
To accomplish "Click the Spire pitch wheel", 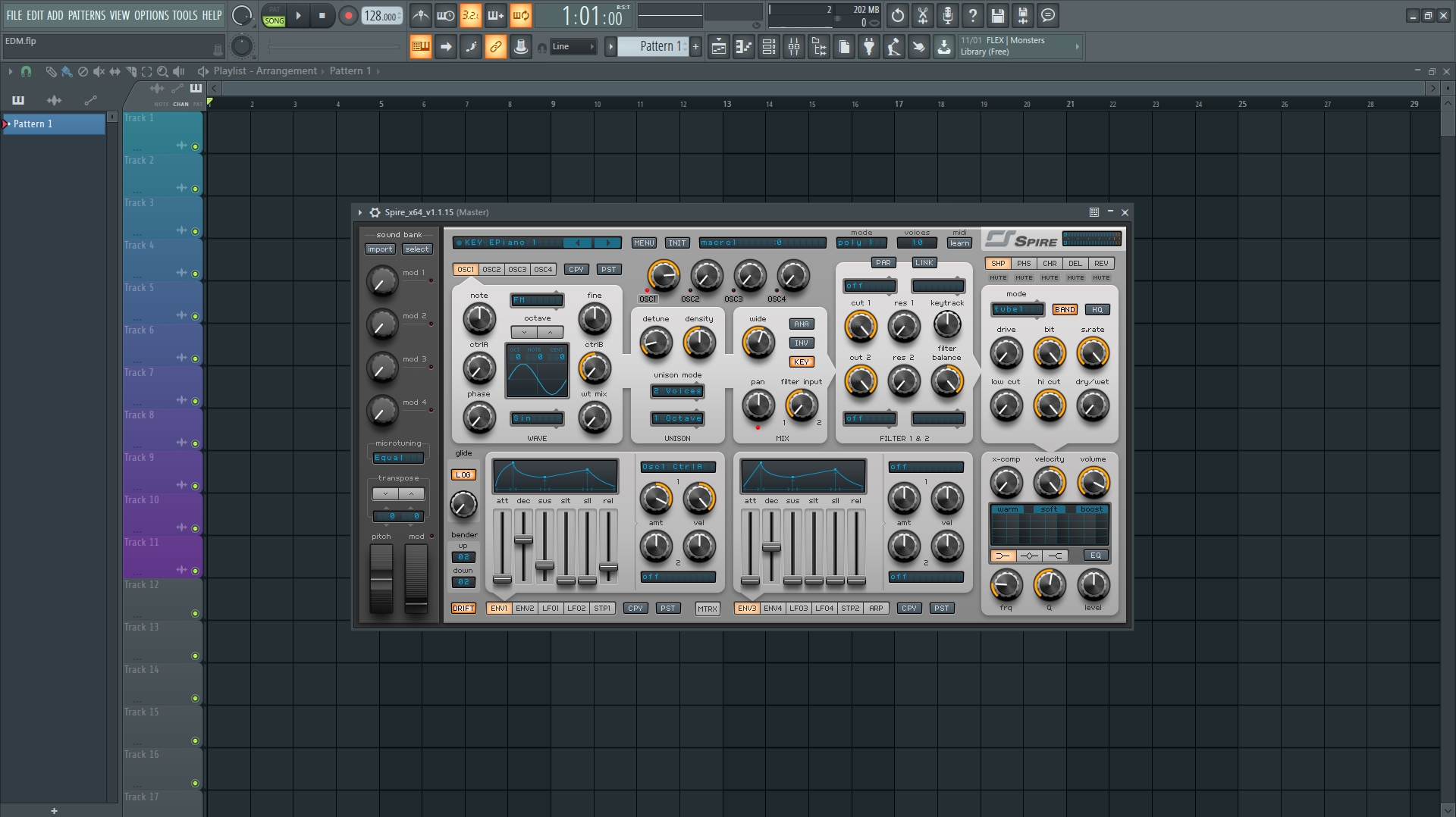I will click(x=381, y=578).
